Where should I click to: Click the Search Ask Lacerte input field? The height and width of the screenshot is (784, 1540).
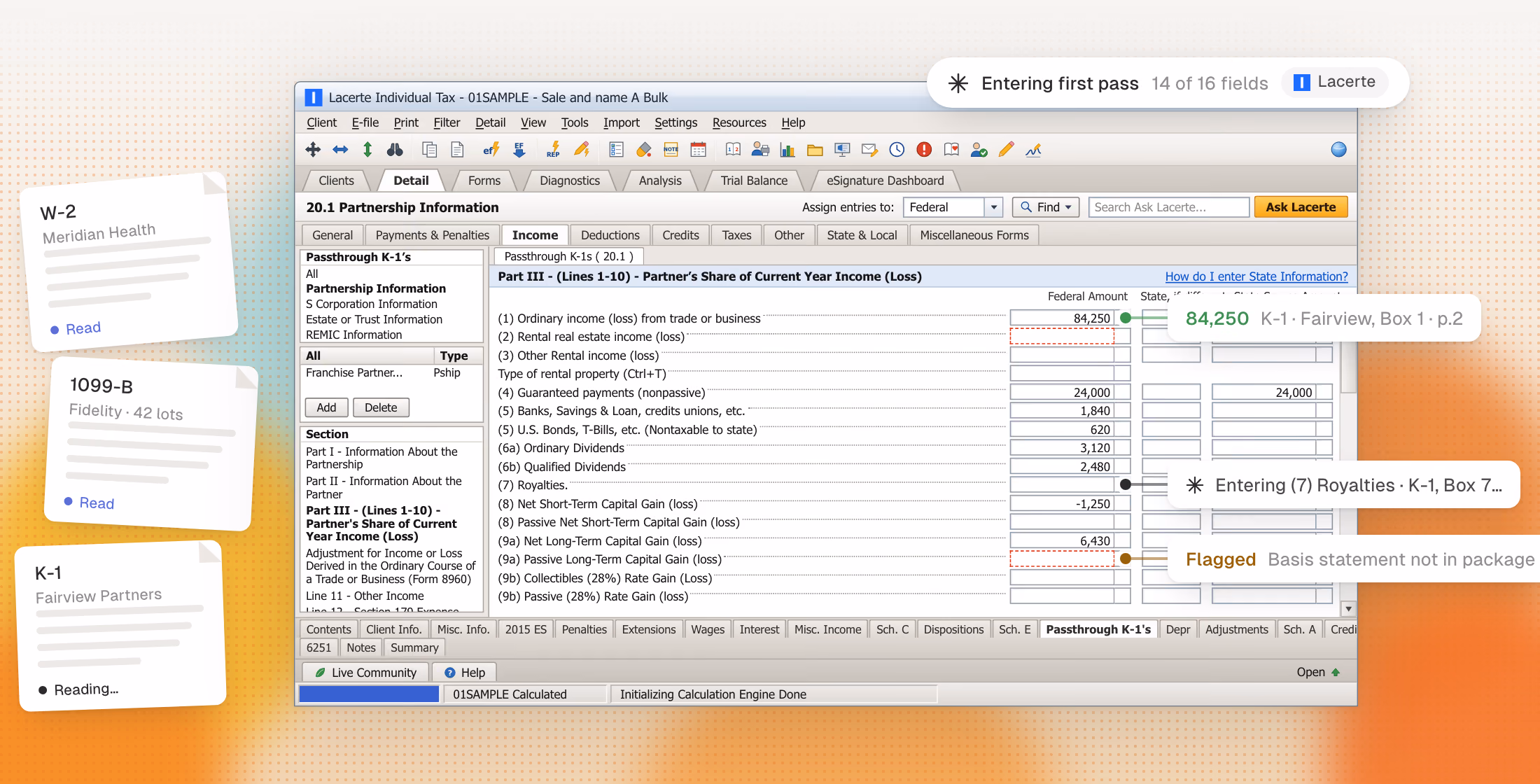point(1168,207)
